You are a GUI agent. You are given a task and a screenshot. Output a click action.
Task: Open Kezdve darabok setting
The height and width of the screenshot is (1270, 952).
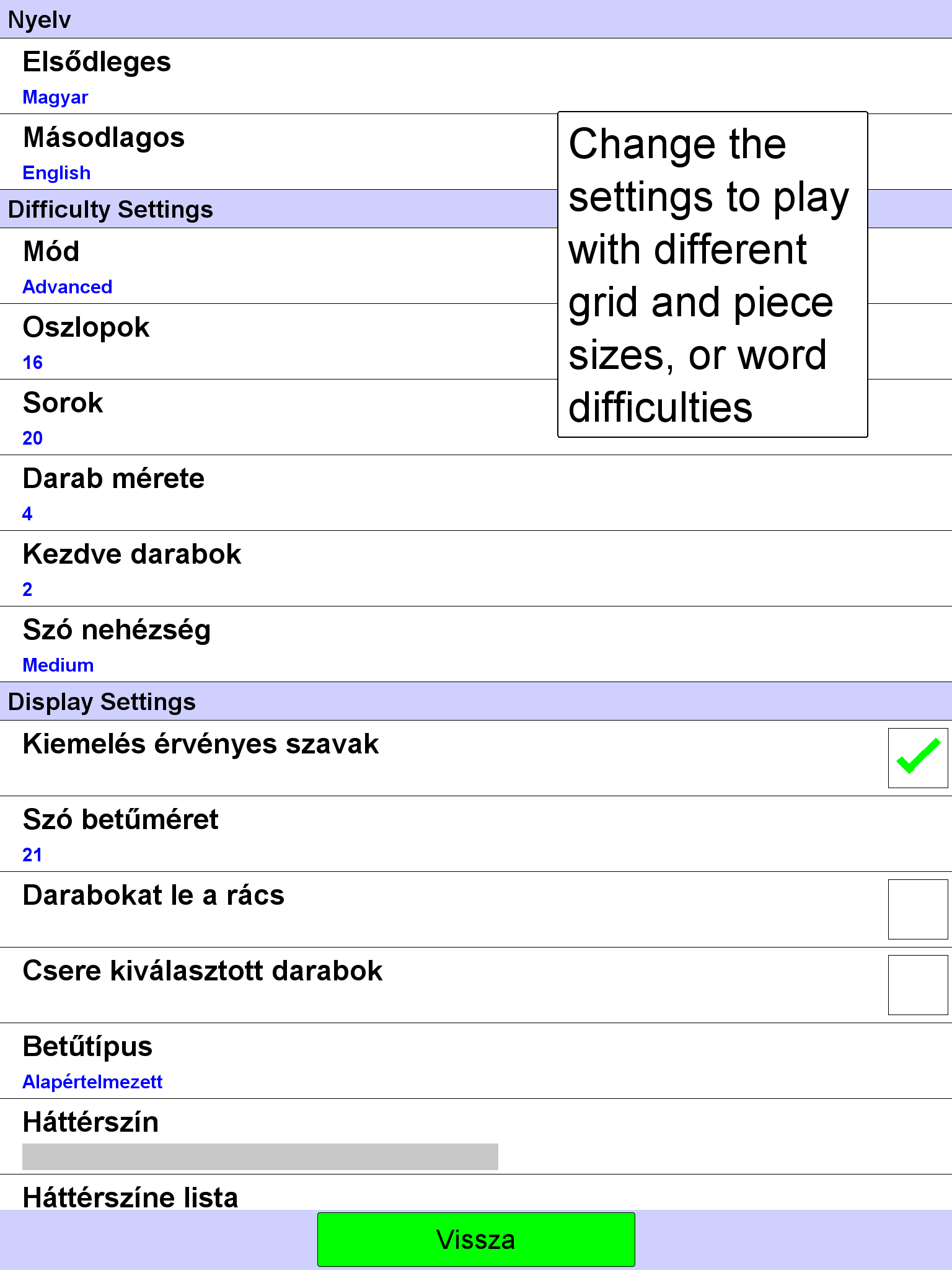(476, 569)
